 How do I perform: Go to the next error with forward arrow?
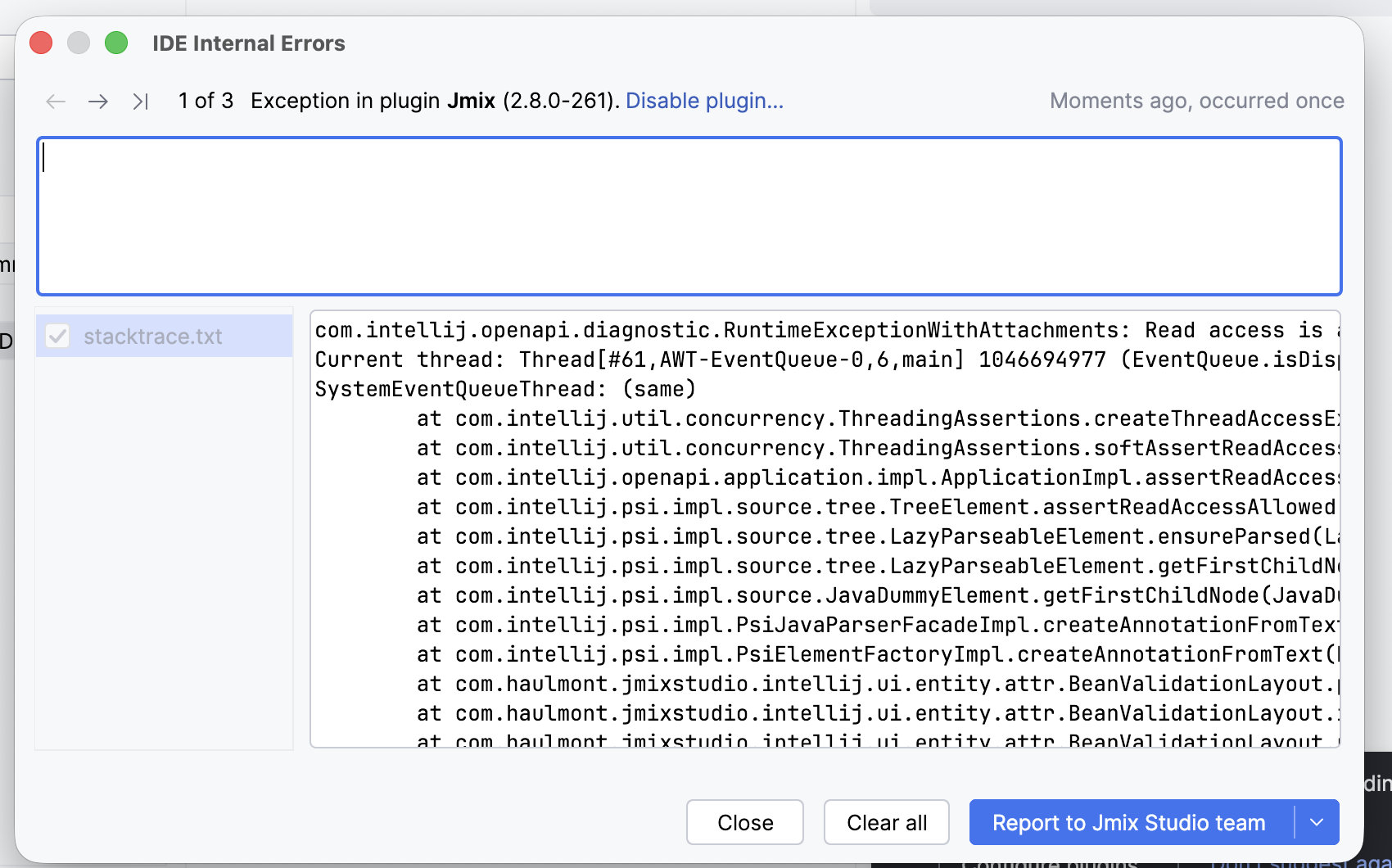tap(98, 102)
